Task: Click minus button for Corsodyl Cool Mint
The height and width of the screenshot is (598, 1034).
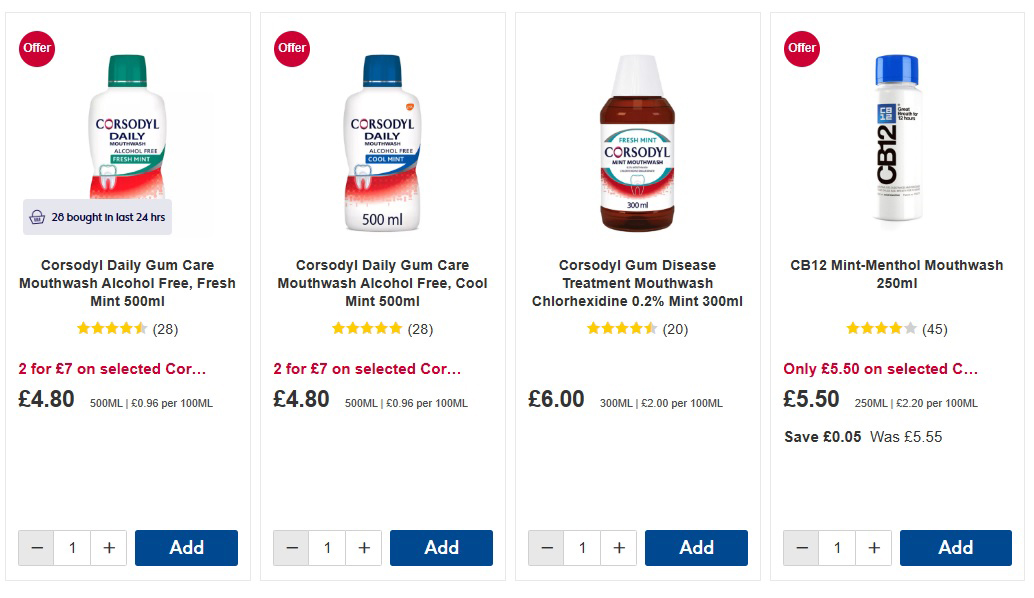Action: tap(292, 548)
